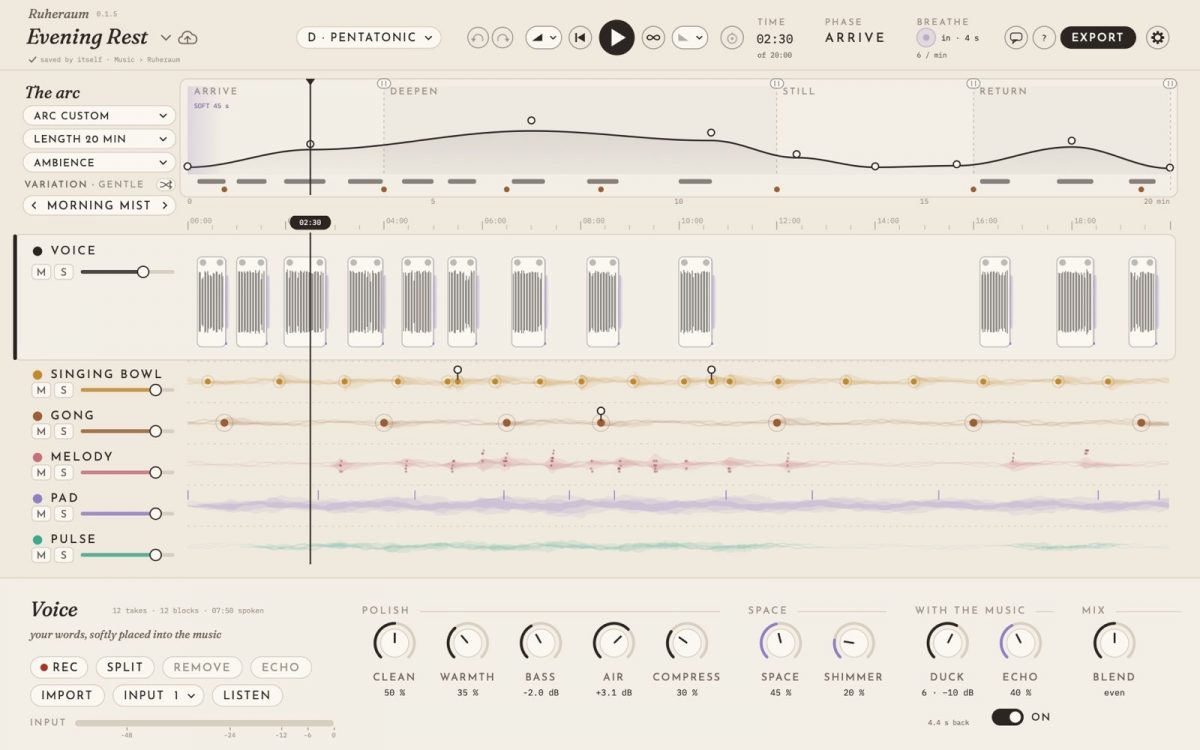Click the pause marker at Deepen section start
This screenshot has width=1200, height=750.
(x=383, y=83)
